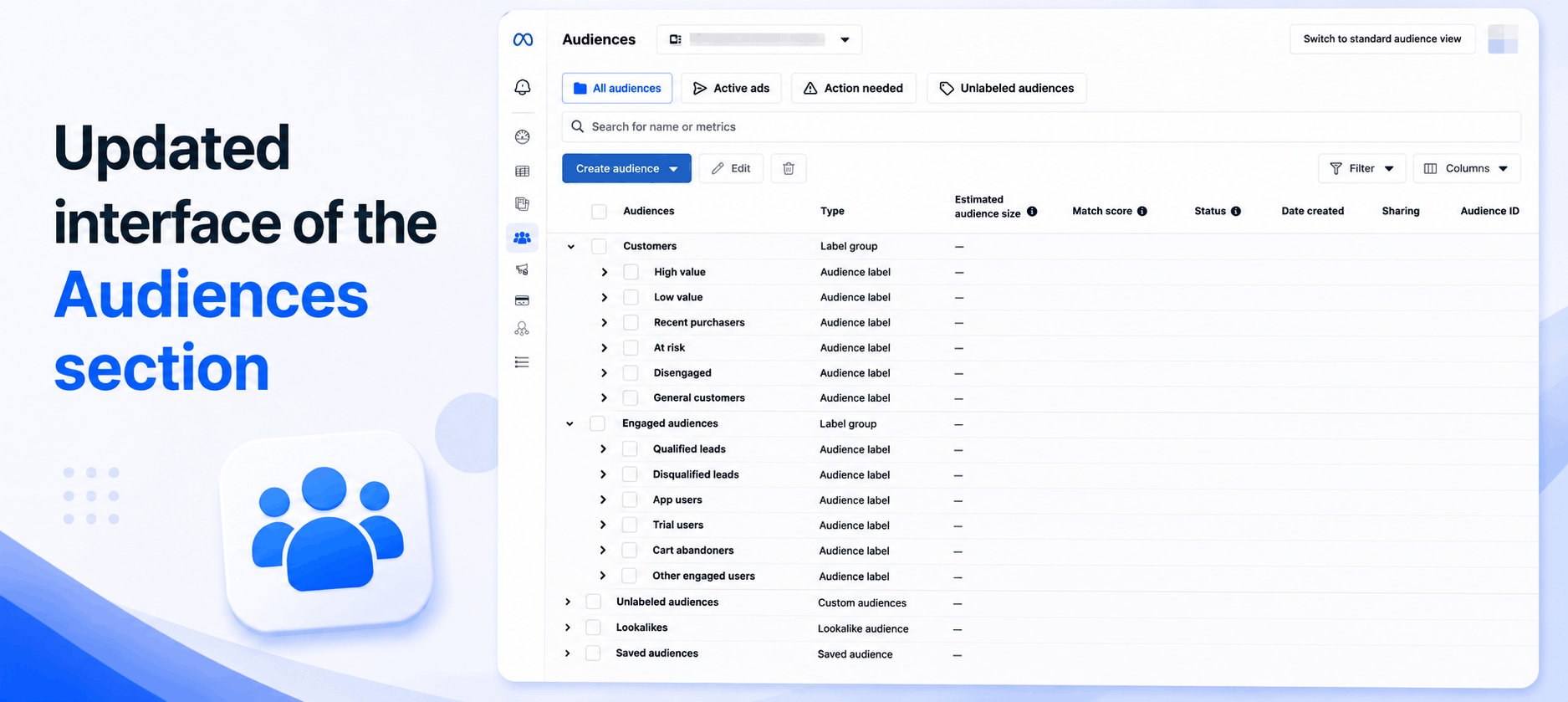This screenshot has width=1568, height=702.
Task: Show info for Match score column
Action: pos(1142,212)
